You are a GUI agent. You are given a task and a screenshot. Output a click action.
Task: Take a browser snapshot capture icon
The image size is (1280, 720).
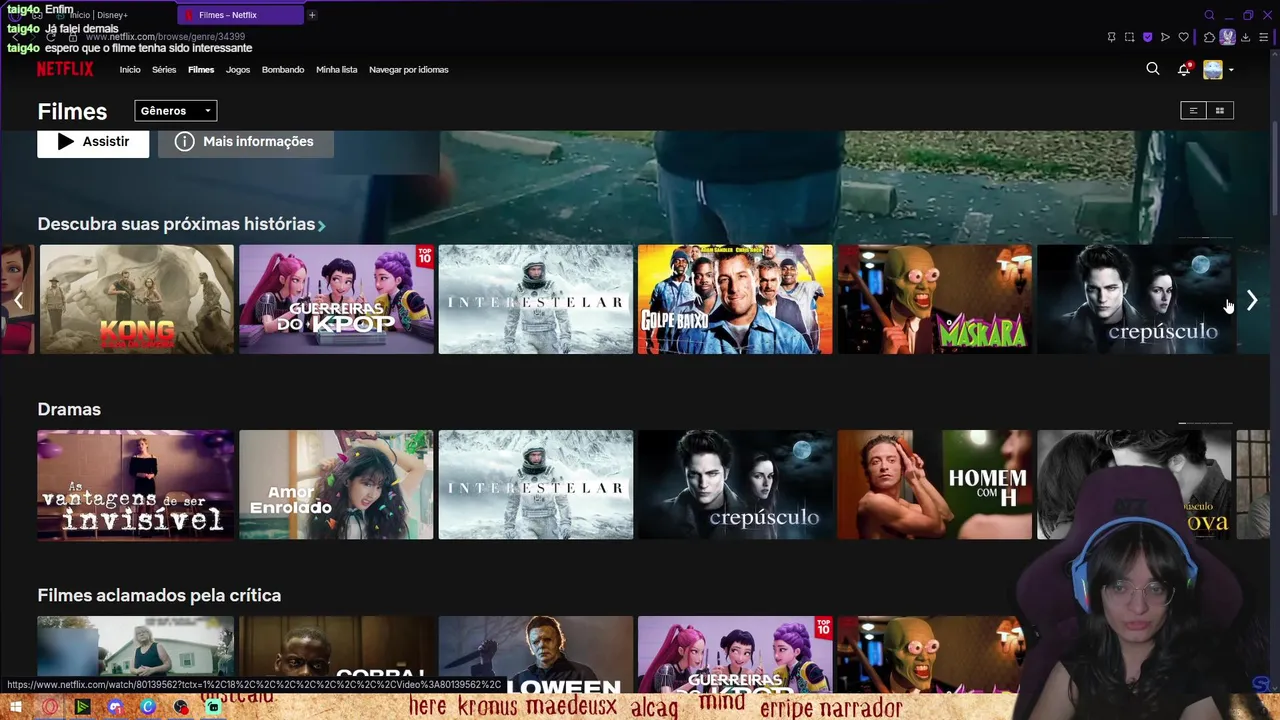tap(1129, 37)
